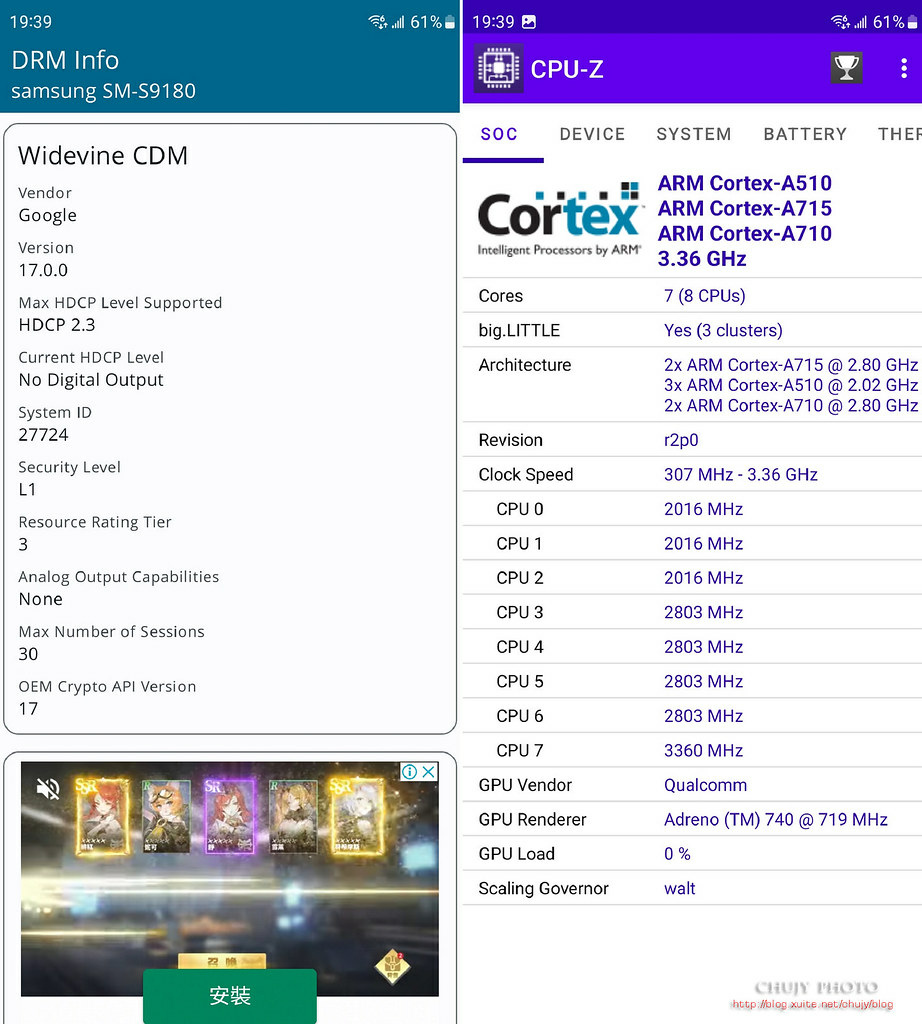Tap the Widevine CDM heading
The height and width of the screenshot is (1024, 922).
click(103, 155)
